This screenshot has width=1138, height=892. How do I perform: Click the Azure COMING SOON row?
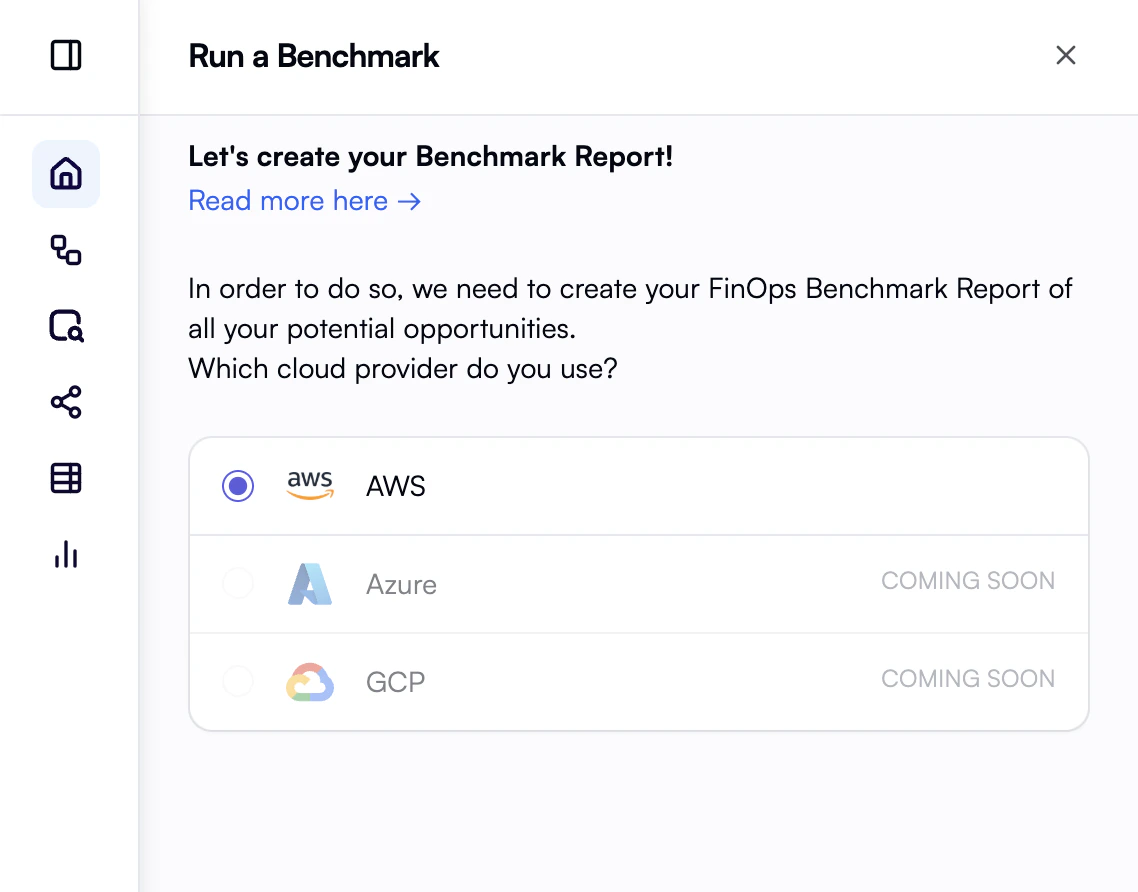639,583
